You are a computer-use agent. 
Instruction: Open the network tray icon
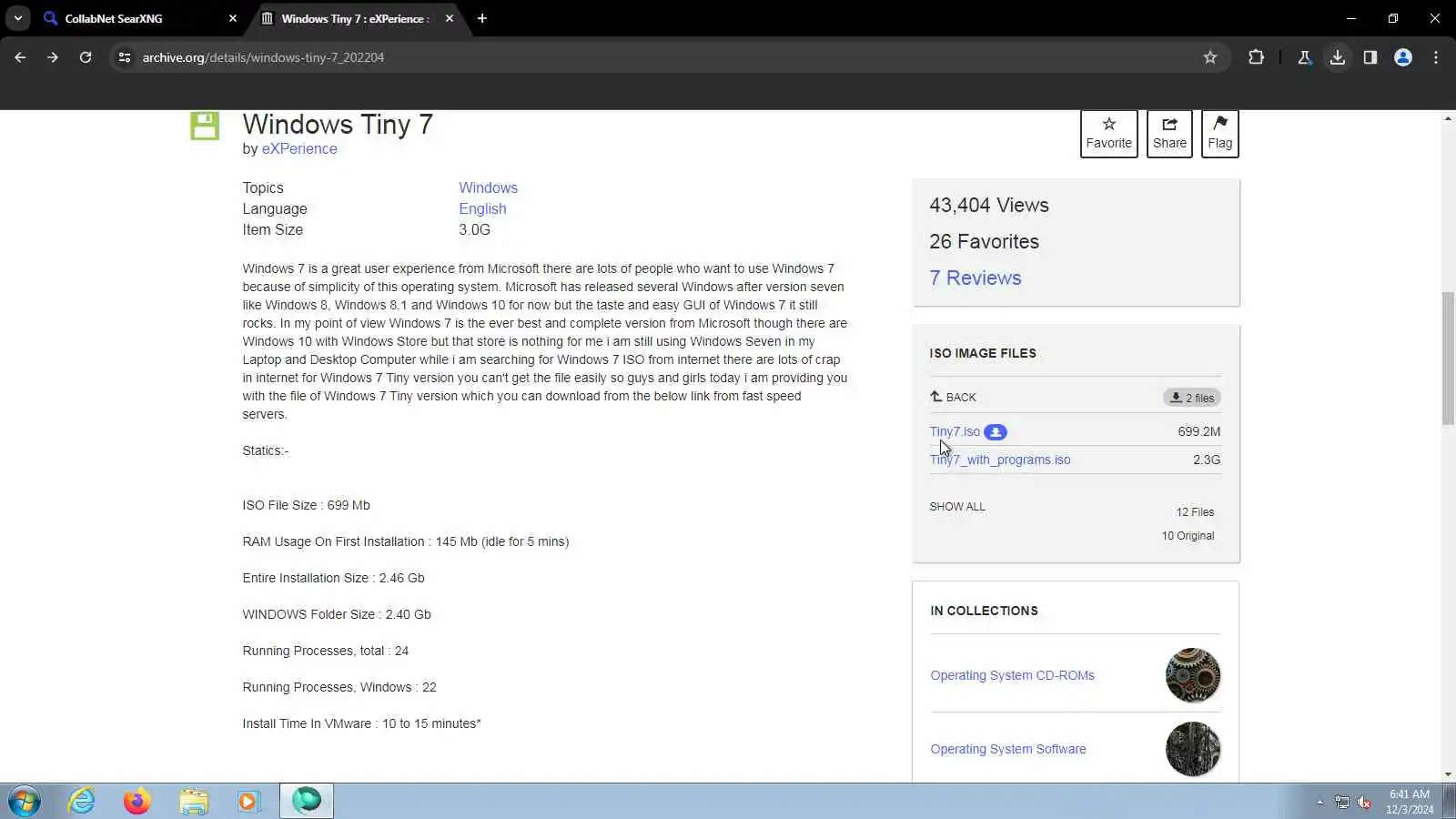click(x=1342, y=802)
